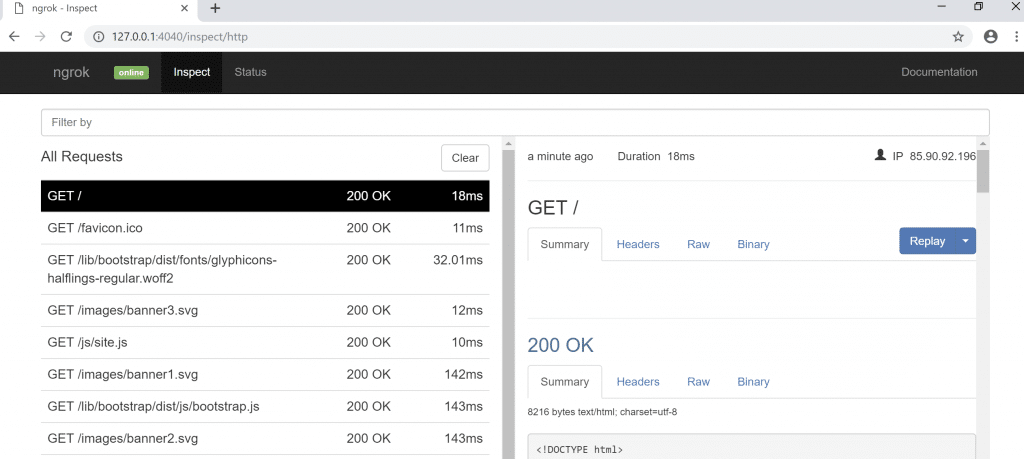The height and width of the screenshot is (459, 1024).
Task: Expand the Replay dropdown arrow
Action: [966, 241]
